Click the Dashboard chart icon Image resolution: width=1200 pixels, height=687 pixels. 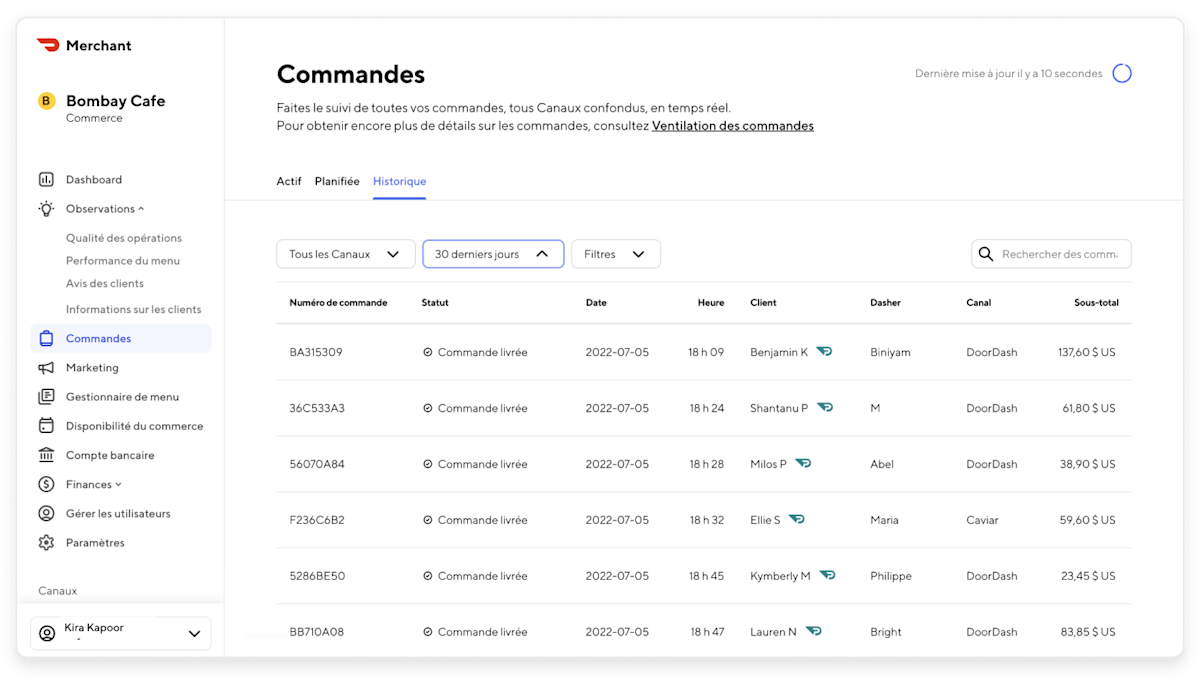point(46,180)
